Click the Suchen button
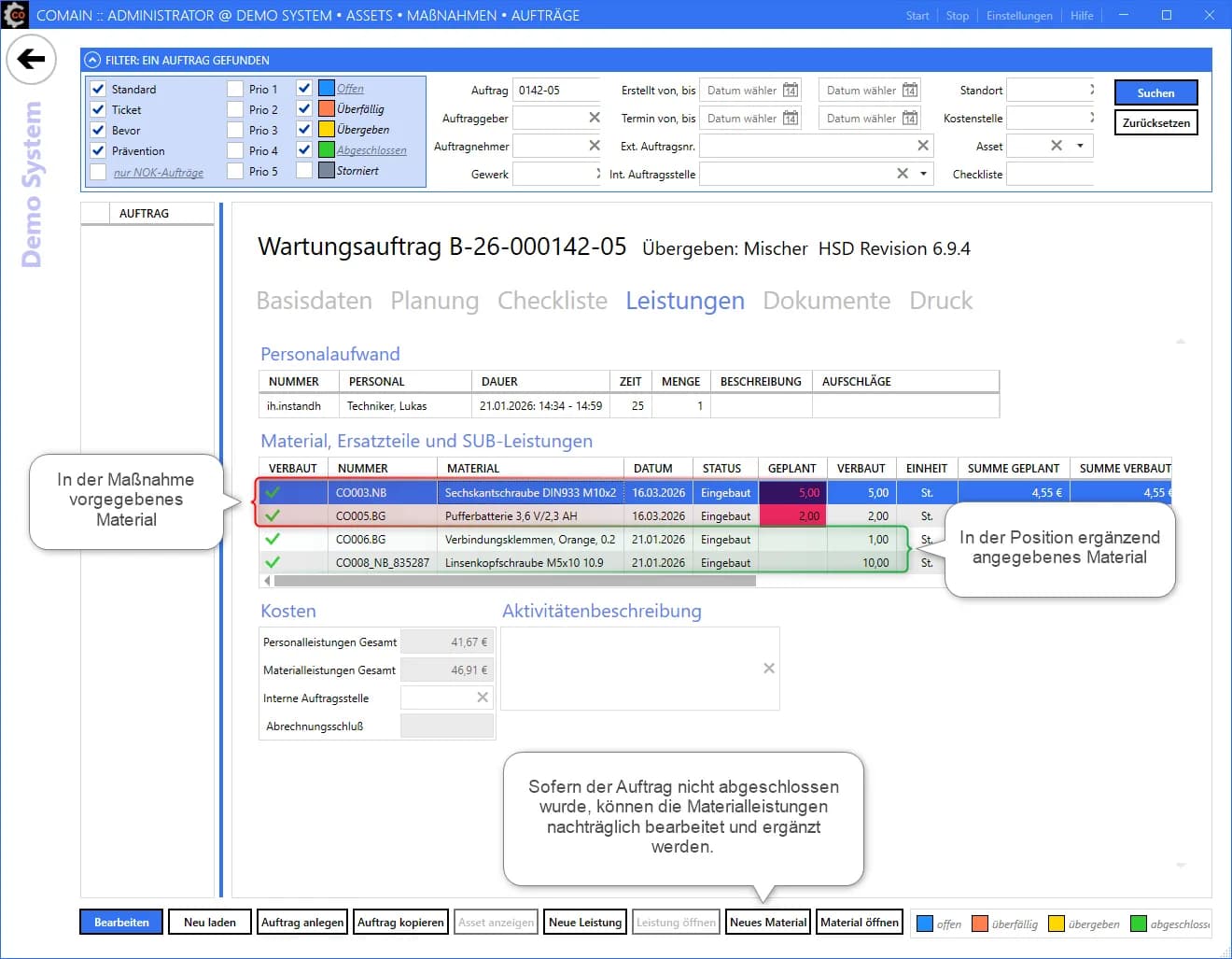Image resolution: width=1232 pixels, height=959 pixels. tap(1155, 92)
